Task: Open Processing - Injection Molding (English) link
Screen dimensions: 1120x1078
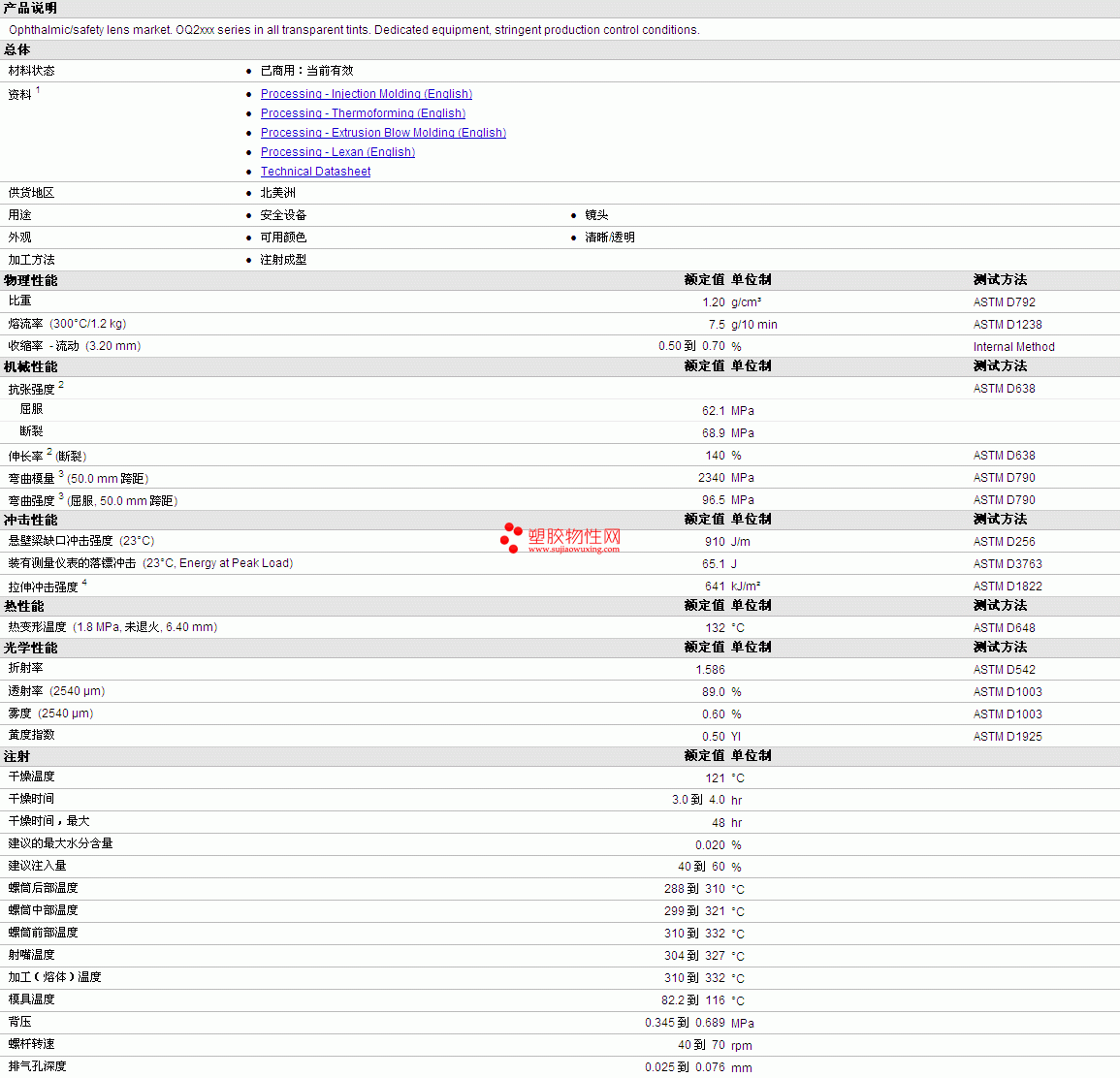Action: [367, 93]
